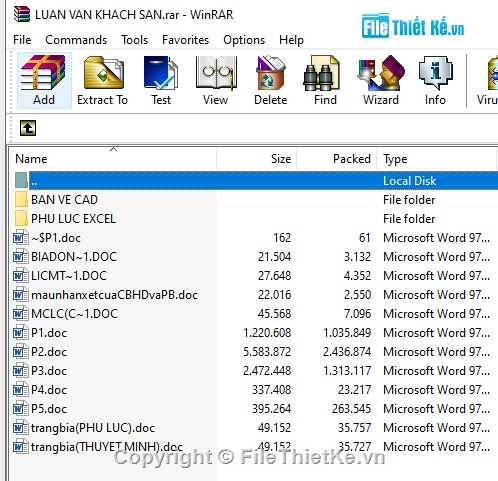Select file name 'MCLC(C~1.DOC'

tap(74, 314)
